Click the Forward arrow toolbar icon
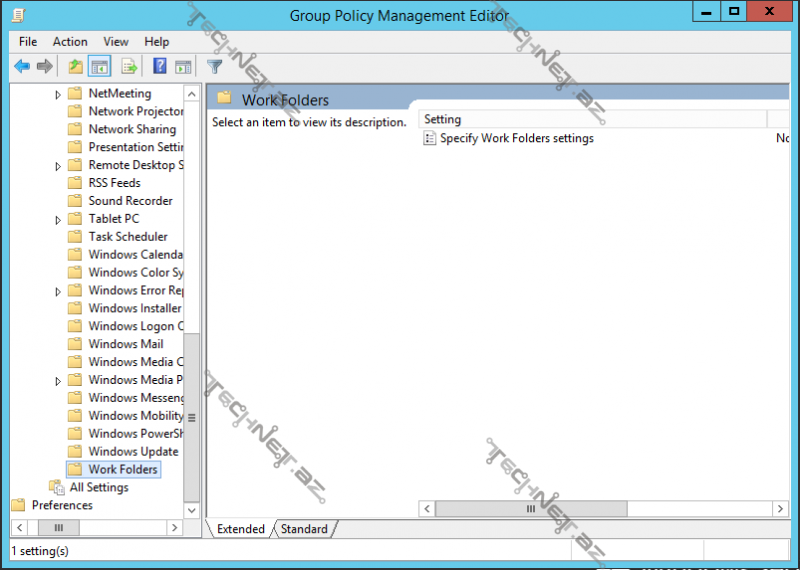This screenshot has height=570, width=800. [44, 67]
